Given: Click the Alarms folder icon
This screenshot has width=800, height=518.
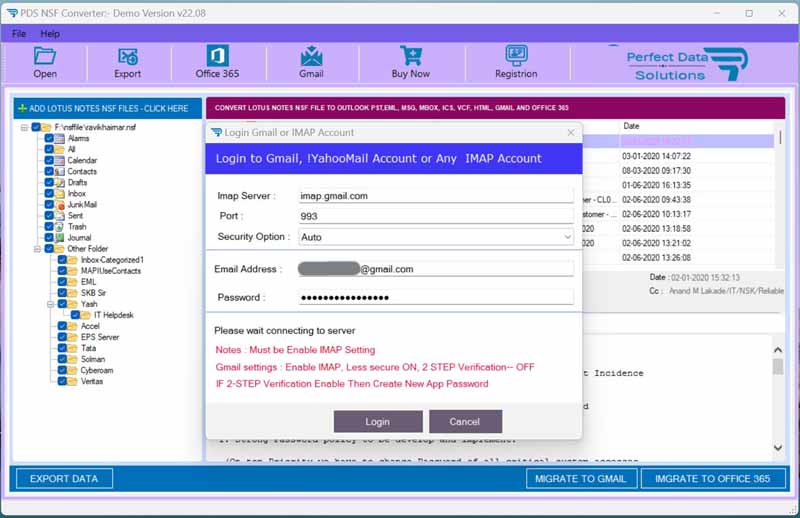Looking at the screenshot, I should (60, 138).
